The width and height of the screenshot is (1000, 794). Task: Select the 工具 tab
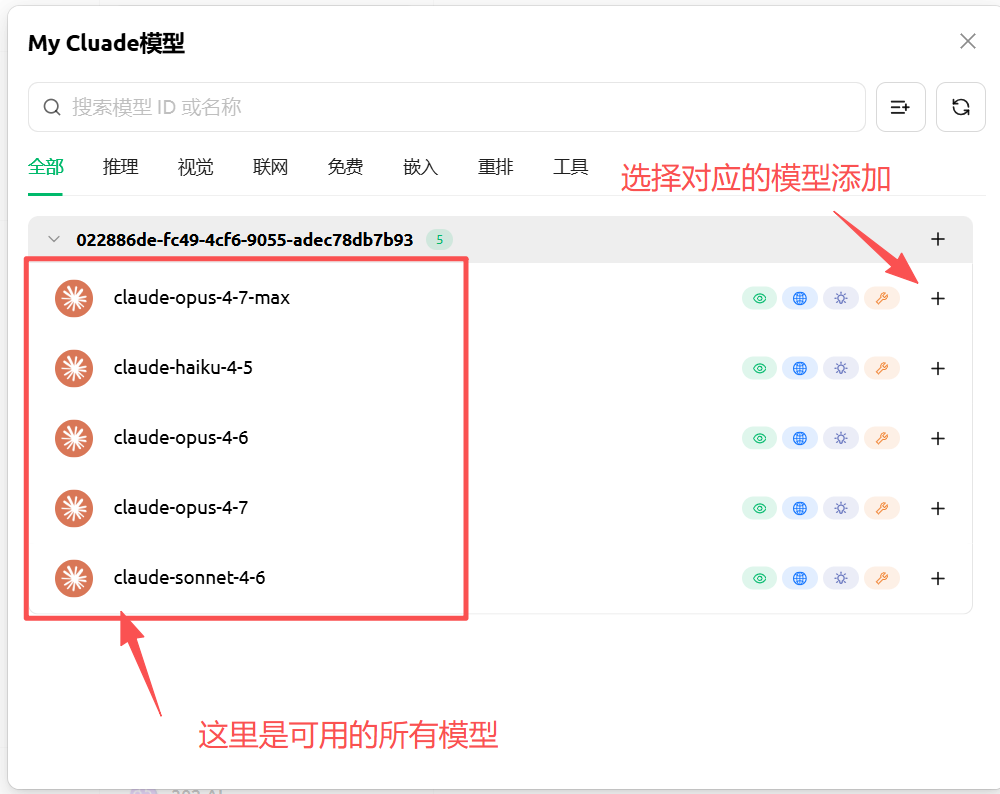[570, 167]
